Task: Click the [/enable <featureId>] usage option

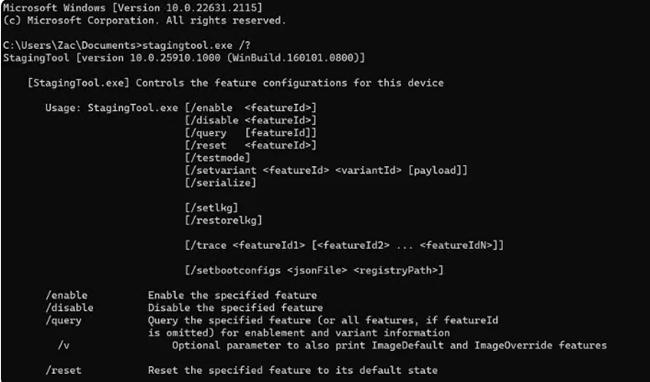Action: [251, 108]
